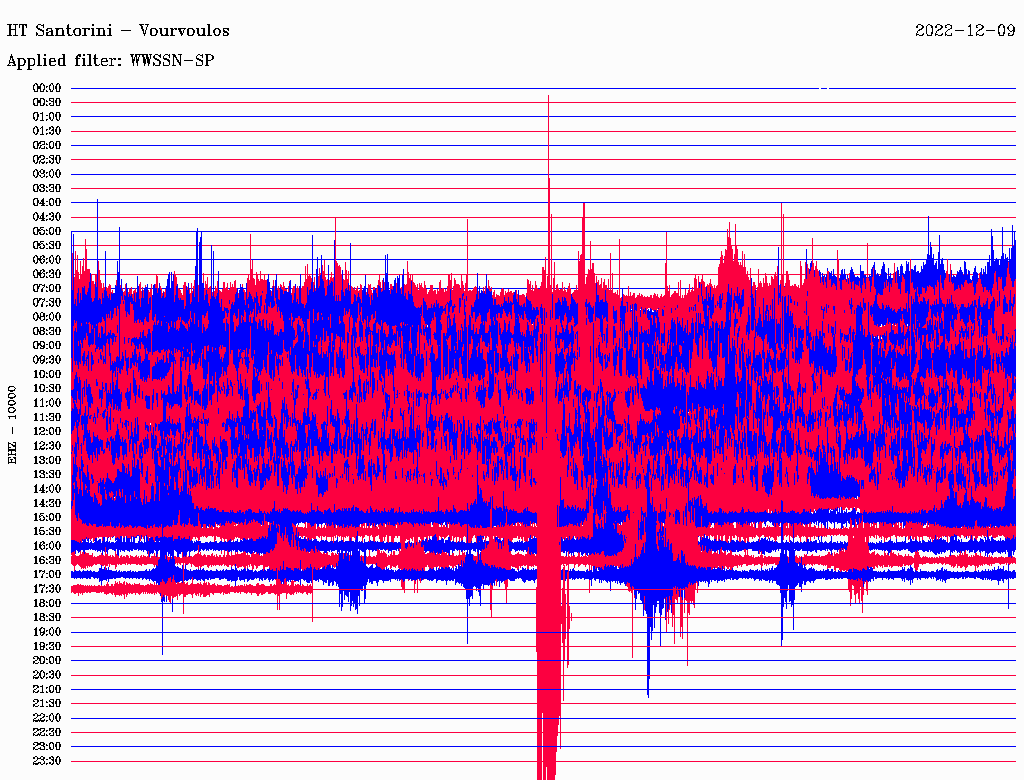Click the 20:30 time label
Screen dimensions: 1024x780
tap(47, 675)
